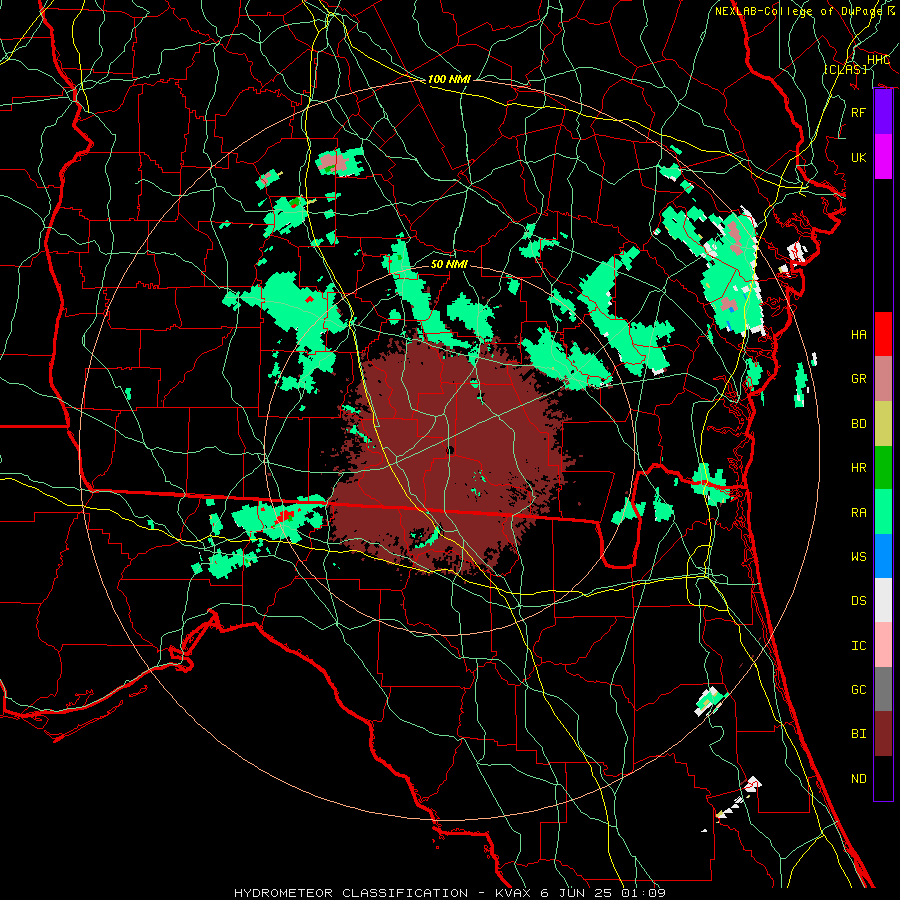This screenshot has height=900, width=900.
Task: Click the 'HA' legend label
Action: (x=859, y=335)
